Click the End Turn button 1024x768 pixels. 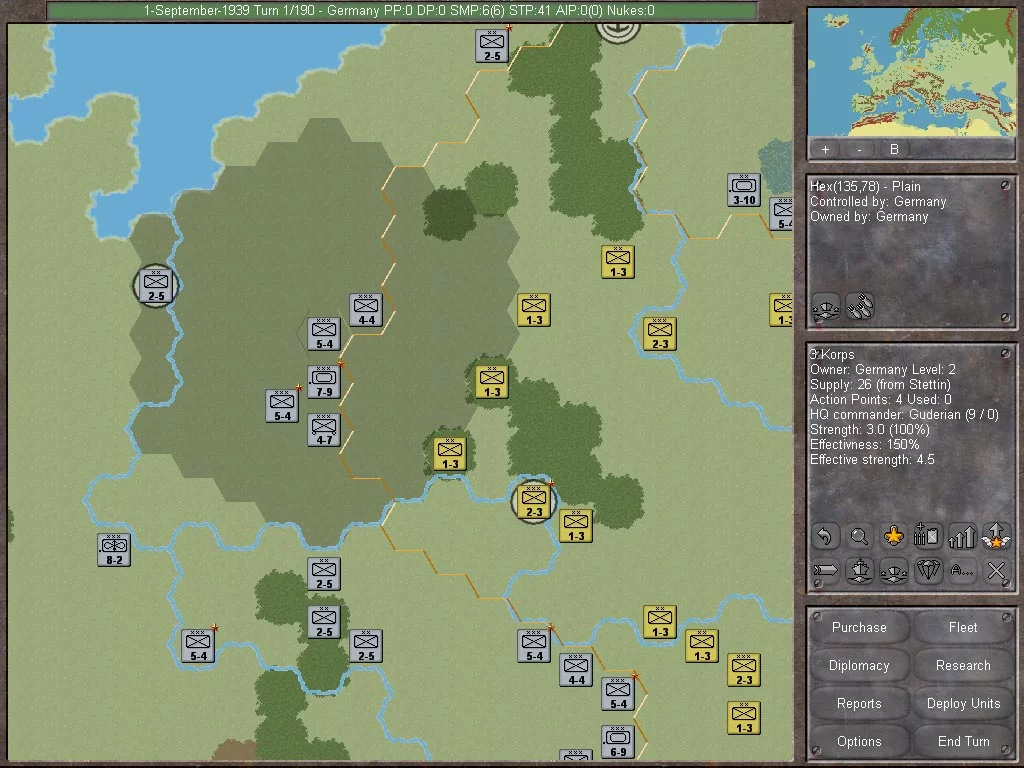click(x=963, y=741)
